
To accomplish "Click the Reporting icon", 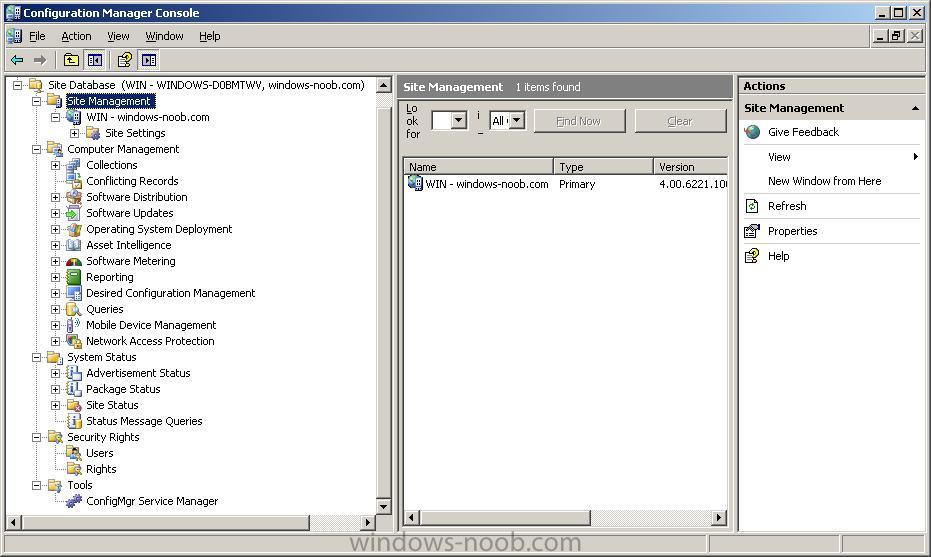I will (x=74, y=277).
